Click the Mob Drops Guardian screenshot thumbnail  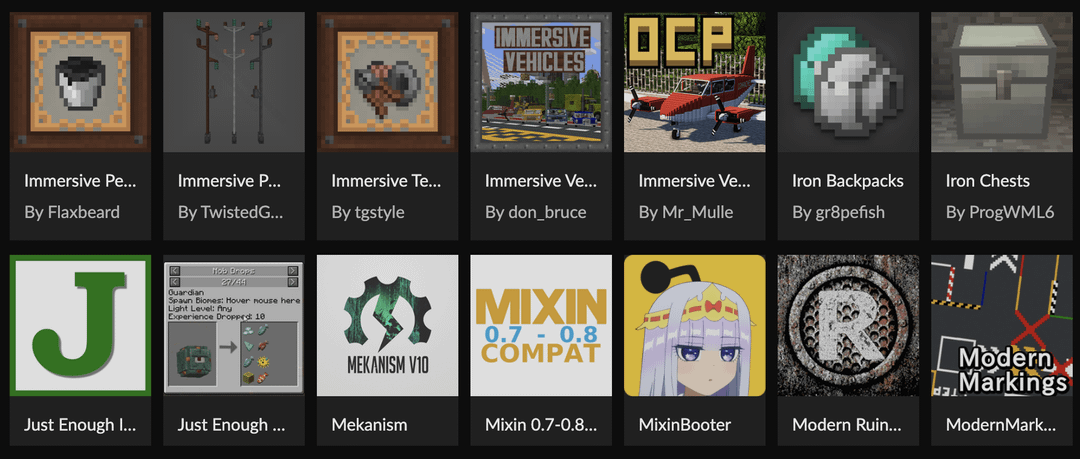(234, 325)
